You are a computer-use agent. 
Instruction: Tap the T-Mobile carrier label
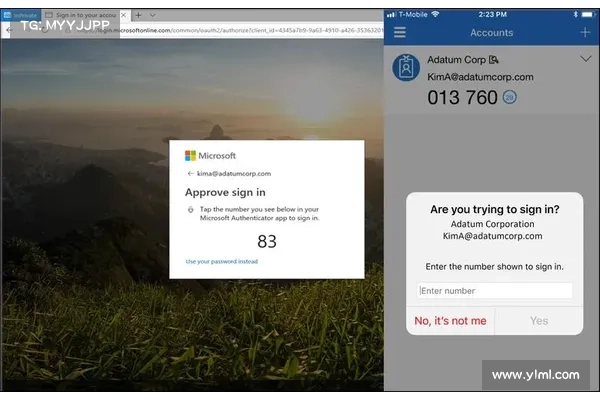pyautogui.click(x=413, y=15)
